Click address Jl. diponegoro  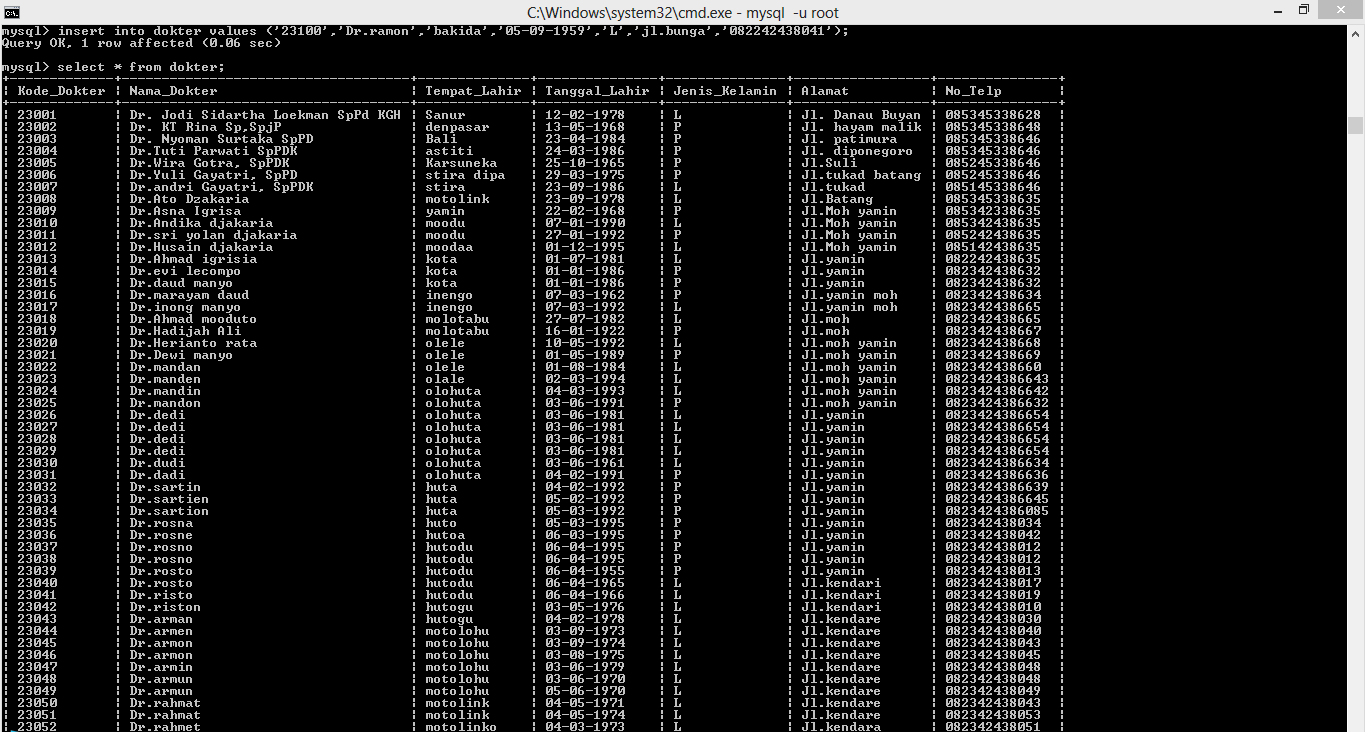[857, 151]
